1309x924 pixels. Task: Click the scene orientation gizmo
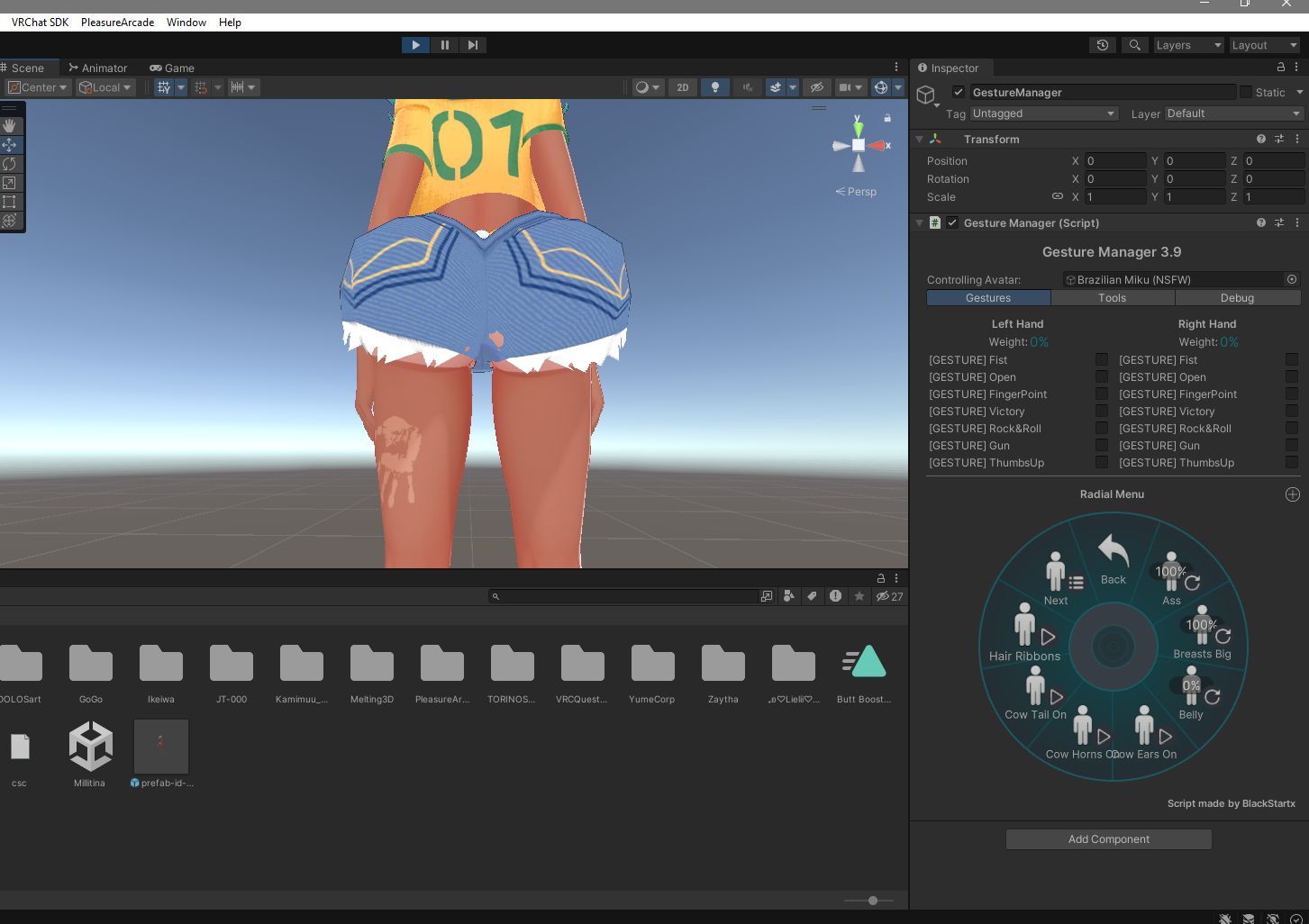click(859, 144)
